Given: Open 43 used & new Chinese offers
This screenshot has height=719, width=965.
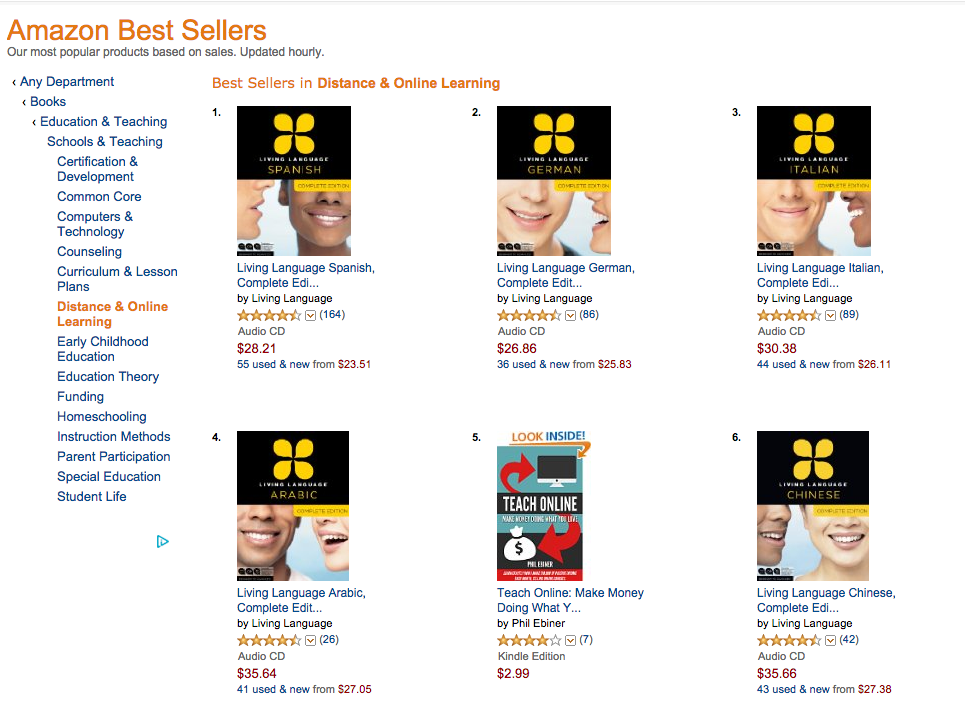Looking at the screenshot, I should point(824,689).
